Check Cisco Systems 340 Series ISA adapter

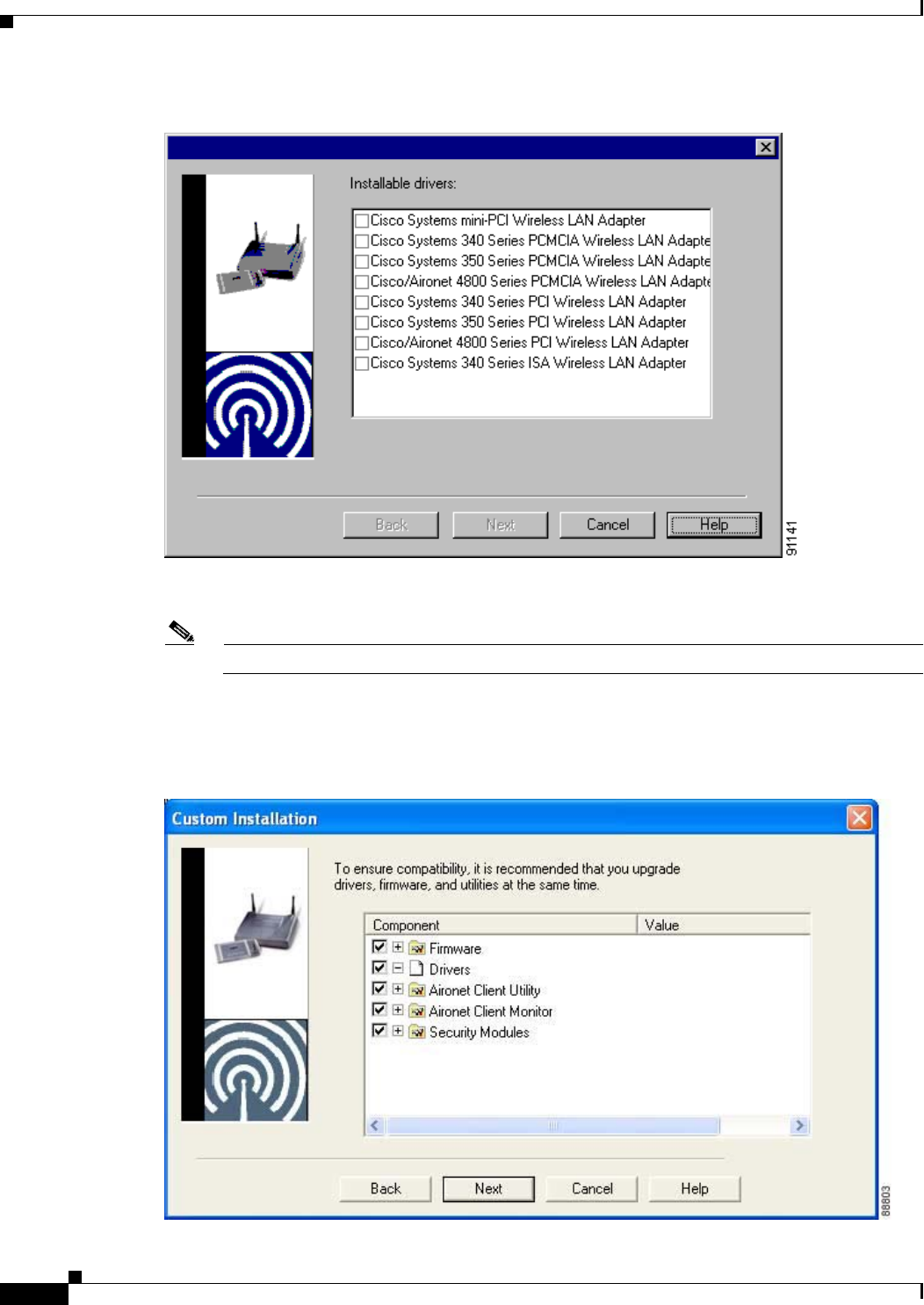pyautogui.click(x=361, y=363)
